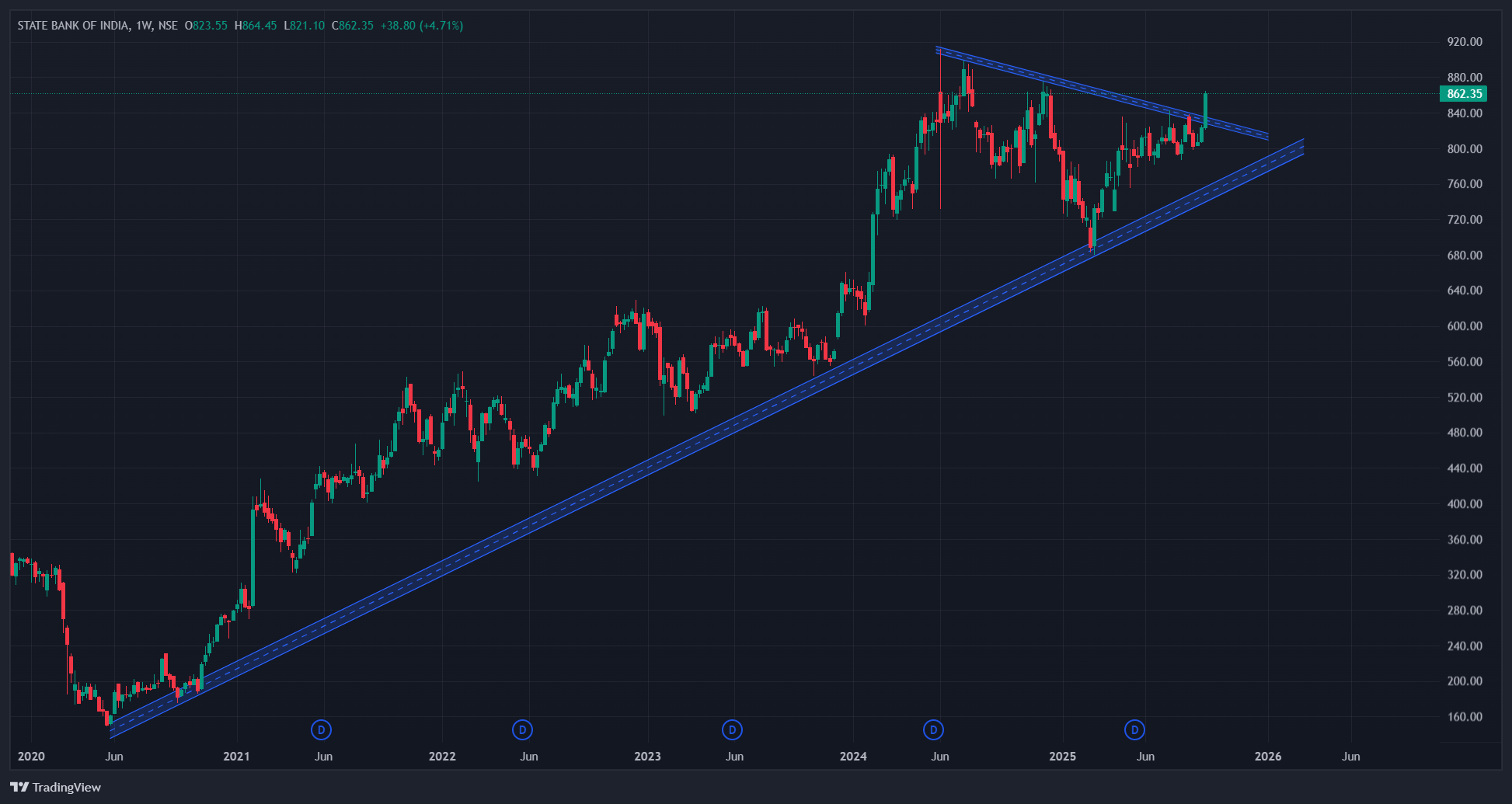
Task: Click the +38.80 (+4.71%) change value
Action: coord(421,26)
